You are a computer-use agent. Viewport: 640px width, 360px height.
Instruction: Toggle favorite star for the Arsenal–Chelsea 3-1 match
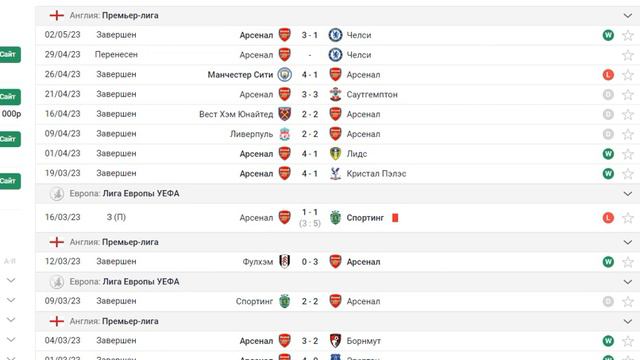tap(628, 35)
